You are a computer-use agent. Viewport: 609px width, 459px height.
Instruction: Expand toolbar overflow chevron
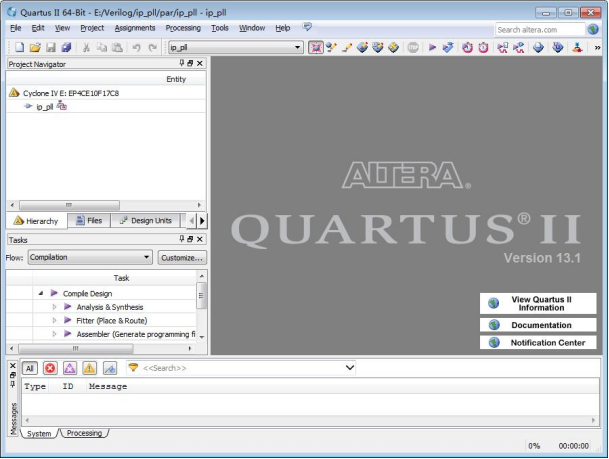coord(597,48)
